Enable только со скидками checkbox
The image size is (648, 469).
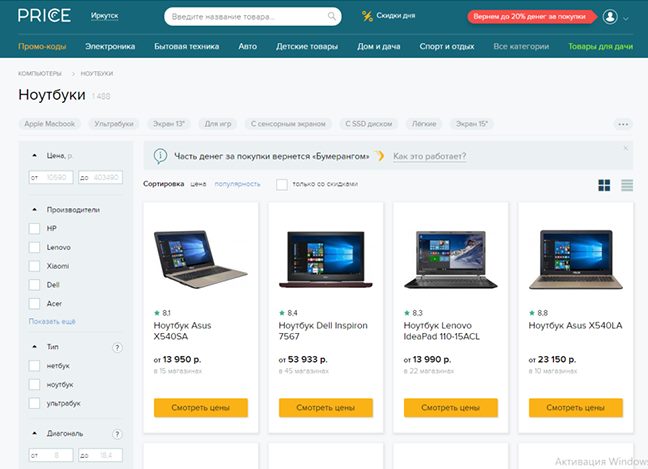coord(282,184)
